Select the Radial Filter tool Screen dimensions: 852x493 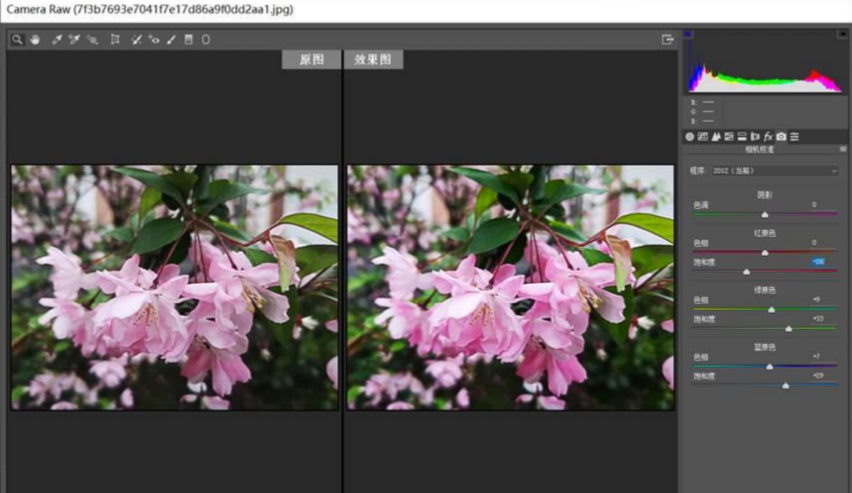206,40
